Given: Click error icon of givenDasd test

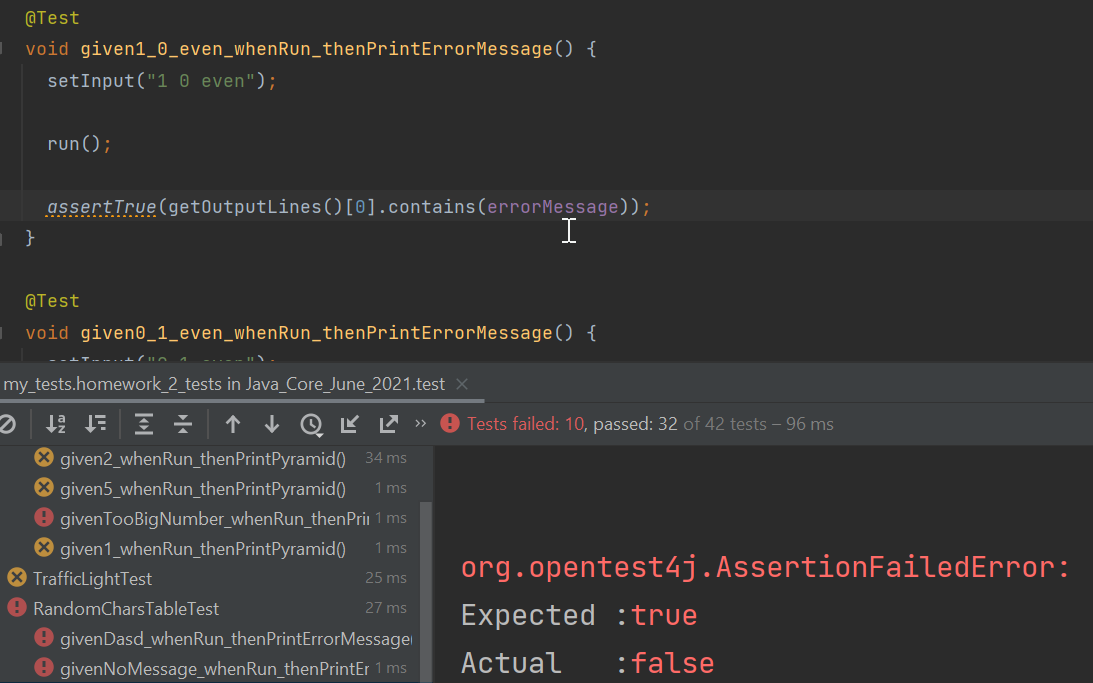Looking at the screenshot, I should tap(44, 637).
